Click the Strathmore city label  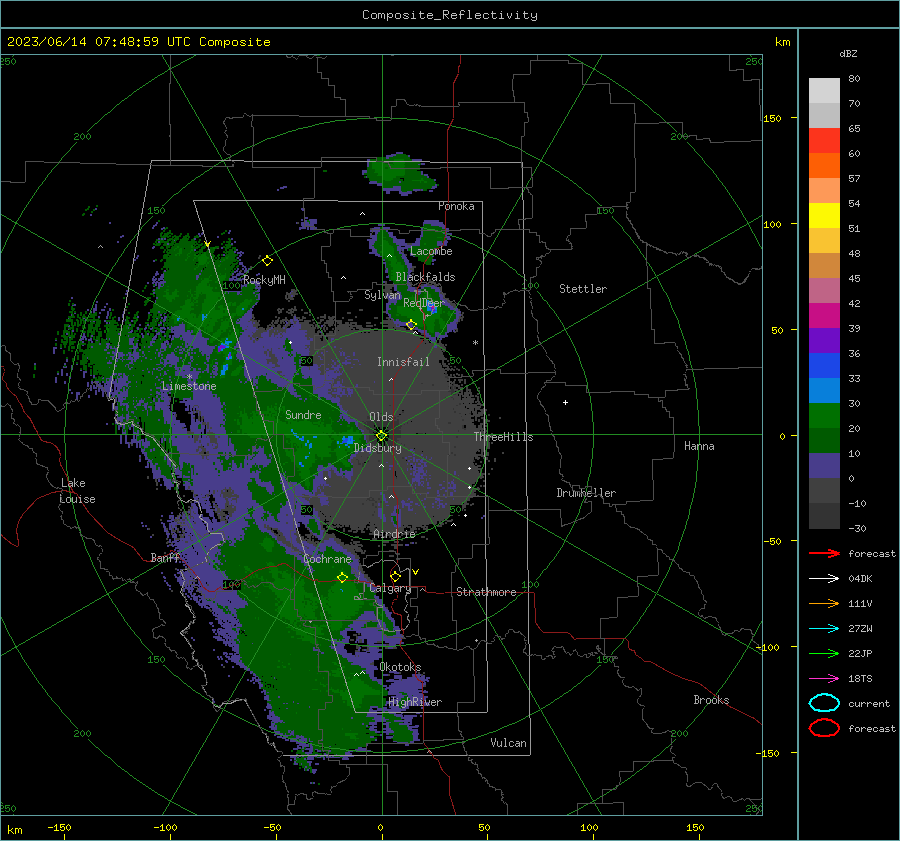pos(486,592)
